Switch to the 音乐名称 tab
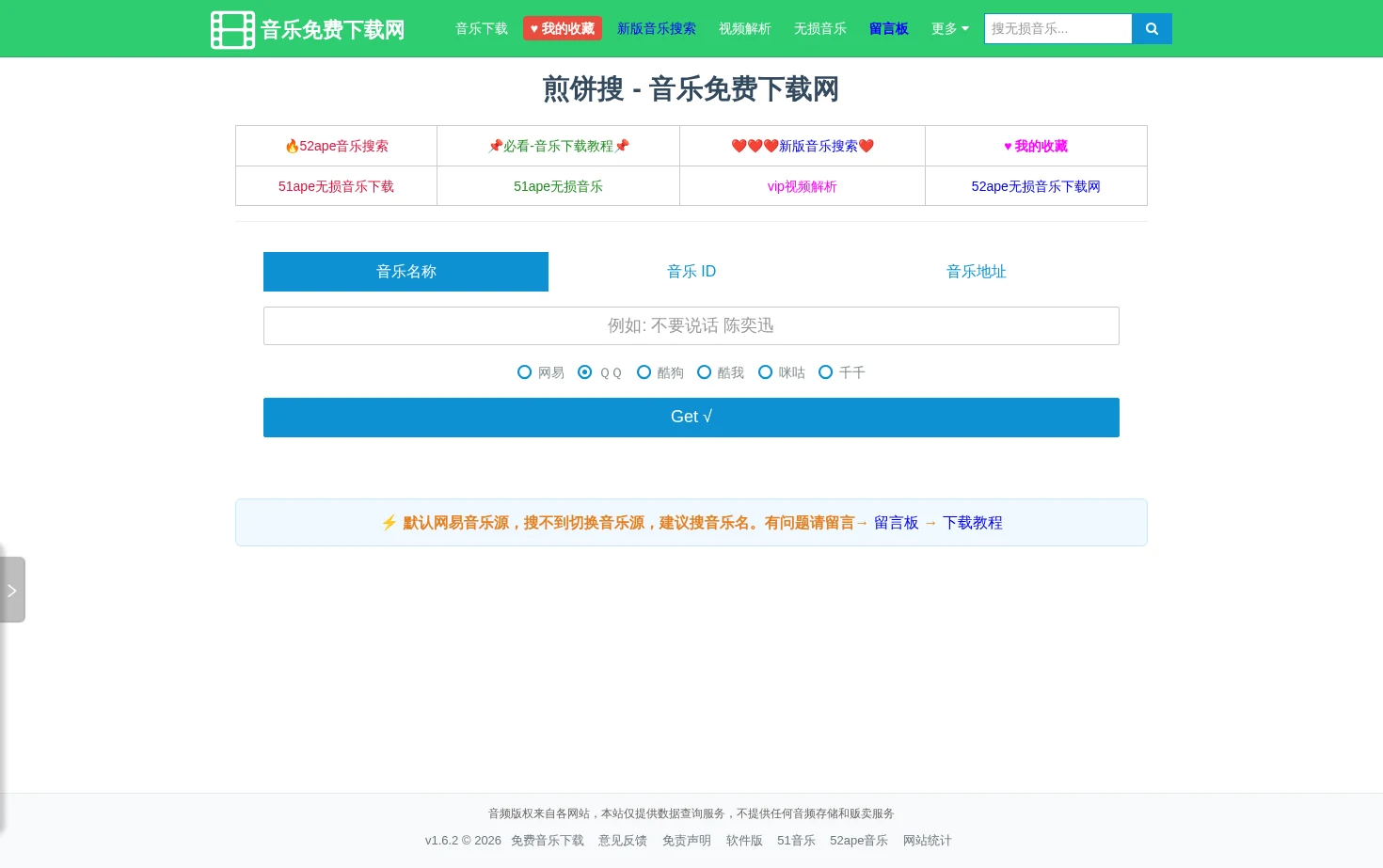 click(x=405, y=272)
